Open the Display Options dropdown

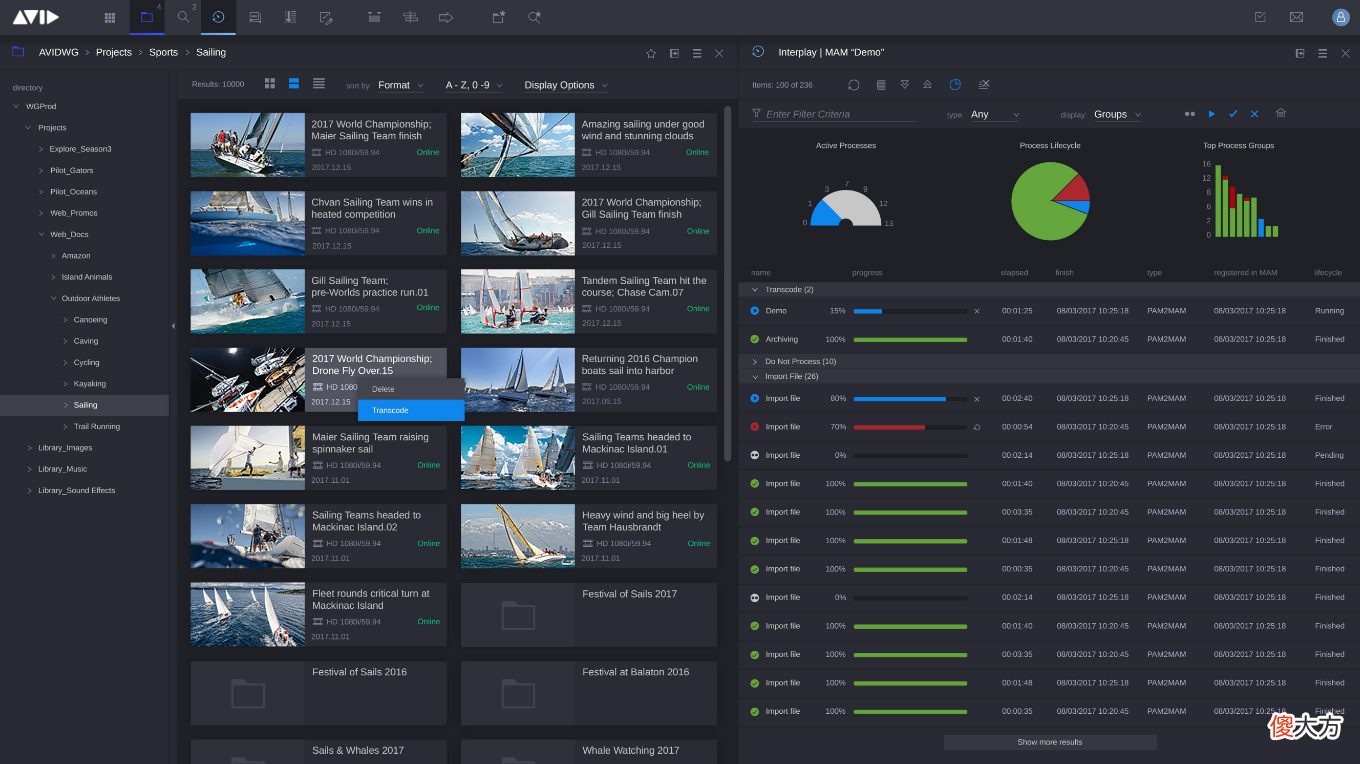pyautogui.click(x=566, y=85)
